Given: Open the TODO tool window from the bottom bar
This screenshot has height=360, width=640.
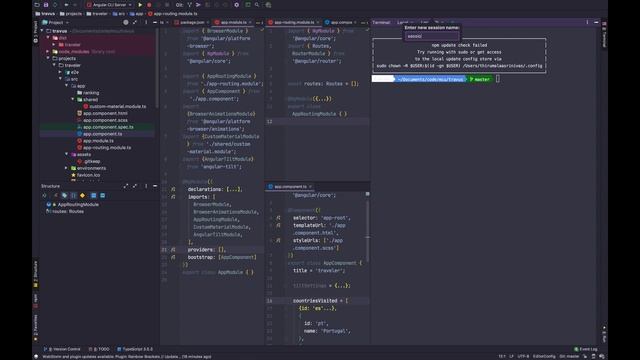Looking at the screenshot, I should pyautogui.click(x=99, y=349).
